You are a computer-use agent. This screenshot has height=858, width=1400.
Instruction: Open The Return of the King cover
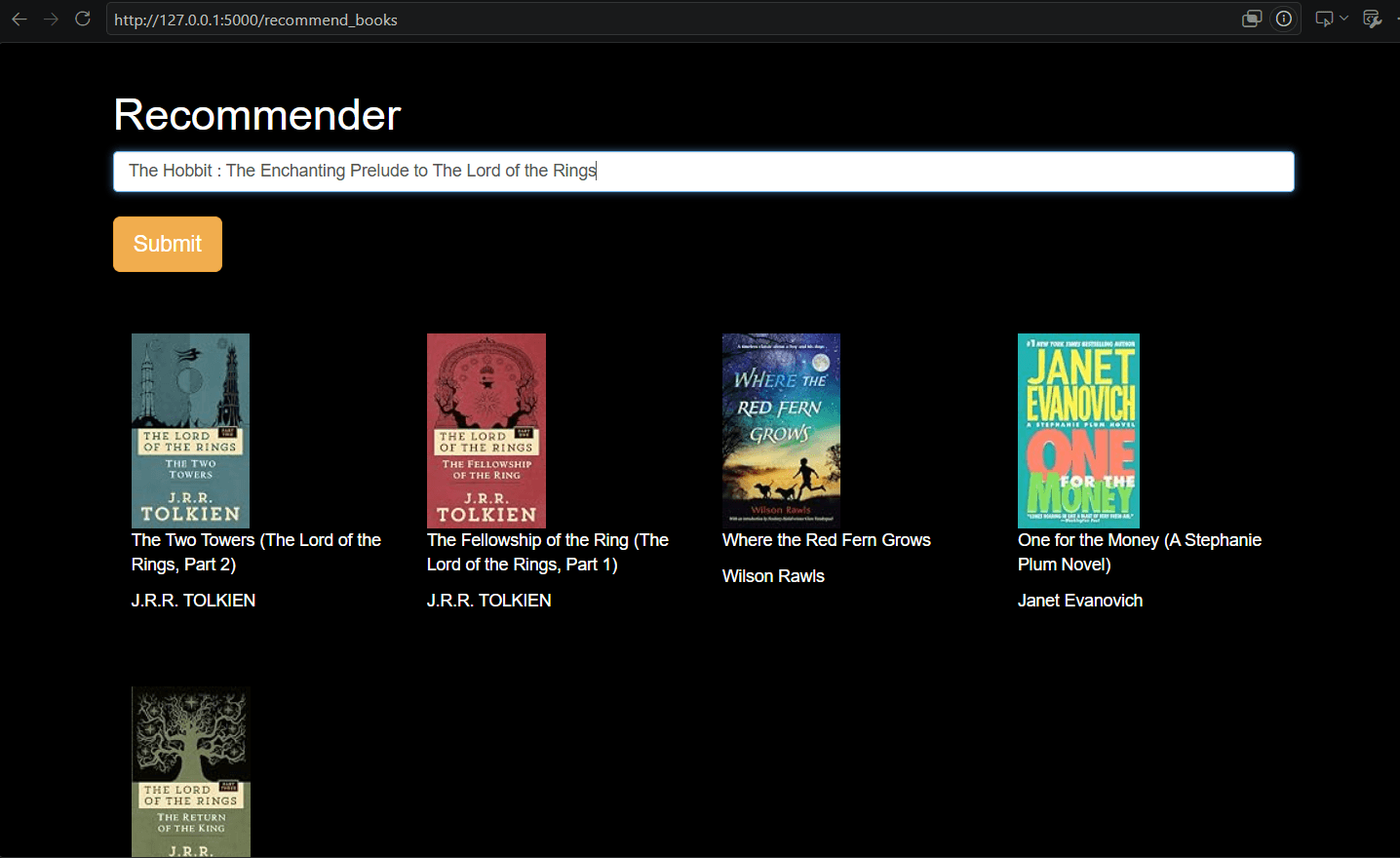pos(191,772)
